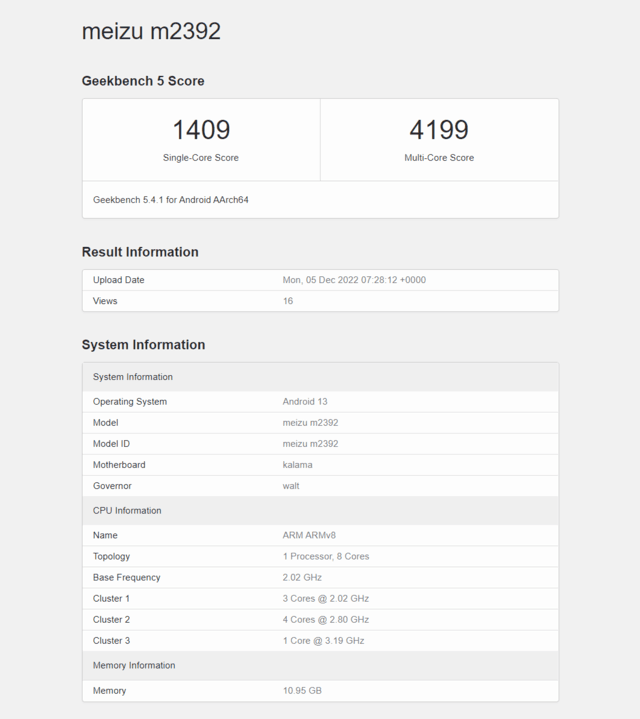
Task: Click the Memory value 10.95 GB
Action: (302, 691)
